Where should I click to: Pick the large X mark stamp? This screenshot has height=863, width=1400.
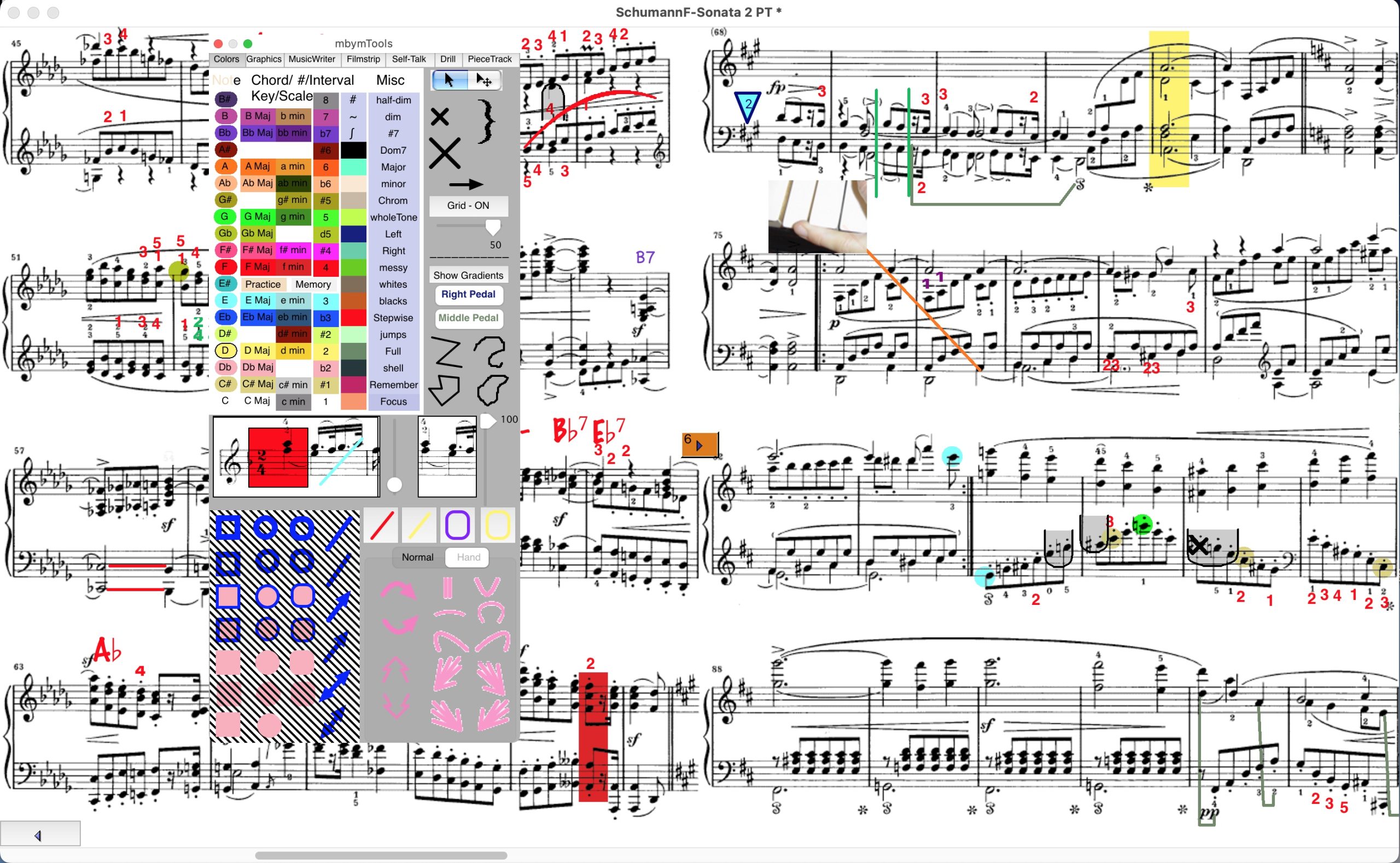[444, 154]
